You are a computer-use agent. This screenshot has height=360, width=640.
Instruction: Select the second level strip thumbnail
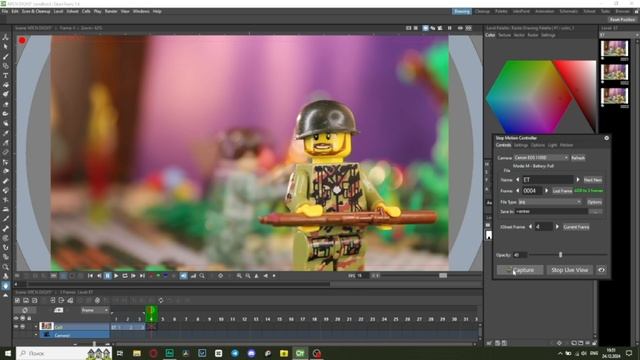coord(614,72)
